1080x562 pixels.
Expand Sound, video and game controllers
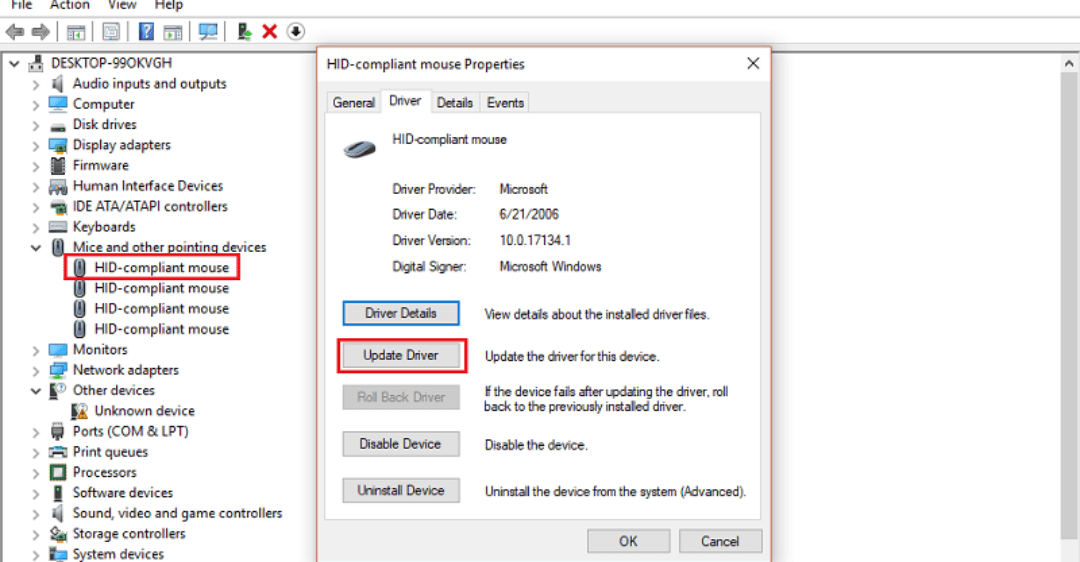coord(36,514)
